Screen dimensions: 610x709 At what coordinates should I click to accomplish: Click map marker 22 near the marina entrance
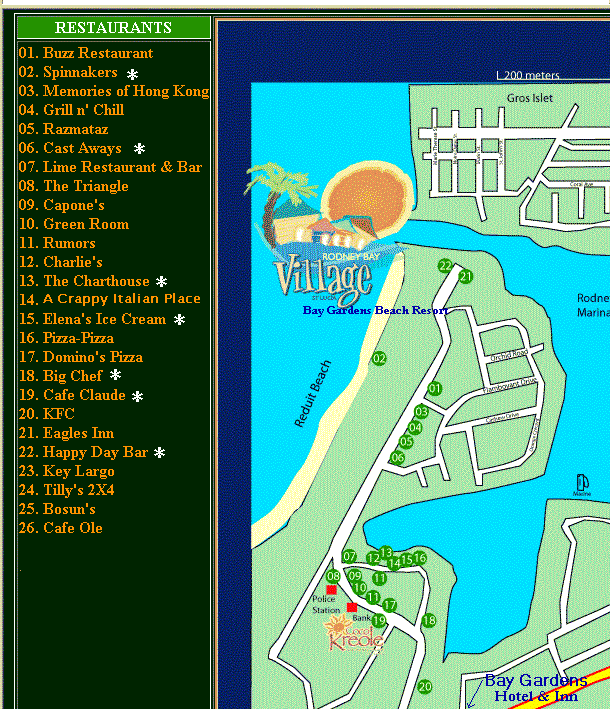[x=445, y=266]
